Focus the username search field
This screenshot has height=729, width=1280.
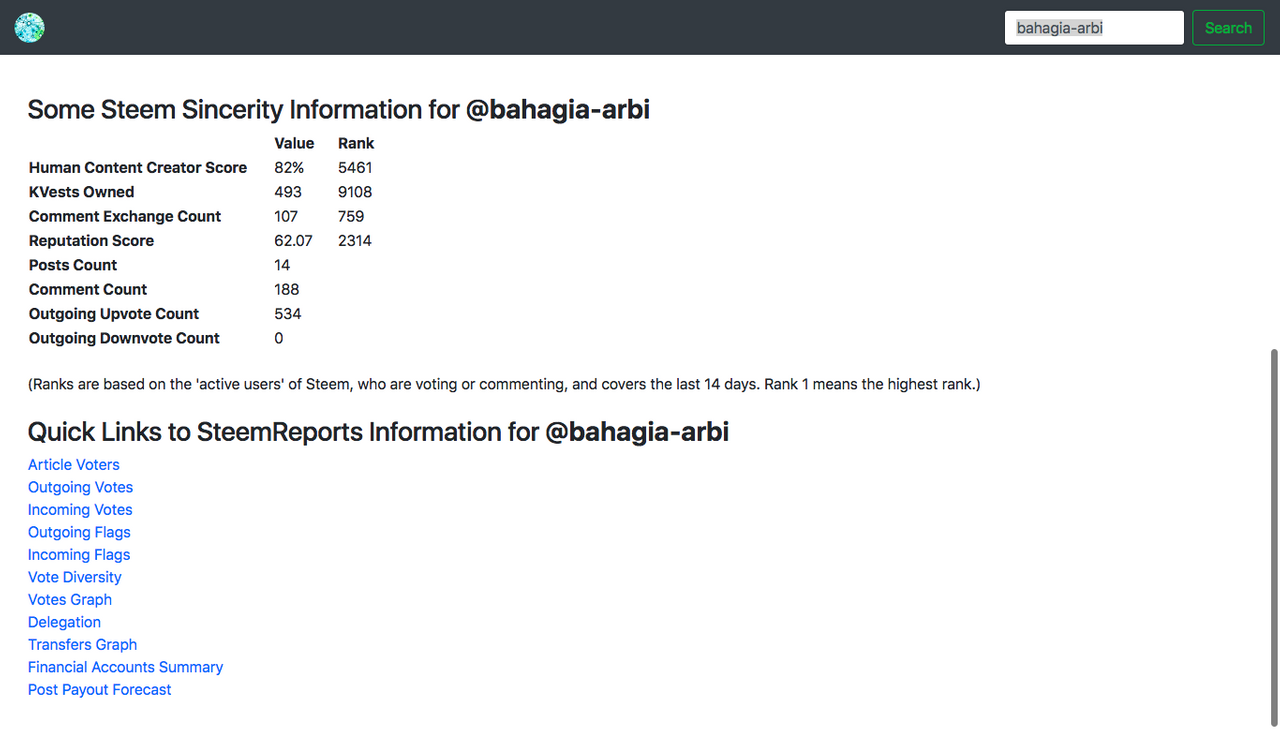pos(1094,28)
